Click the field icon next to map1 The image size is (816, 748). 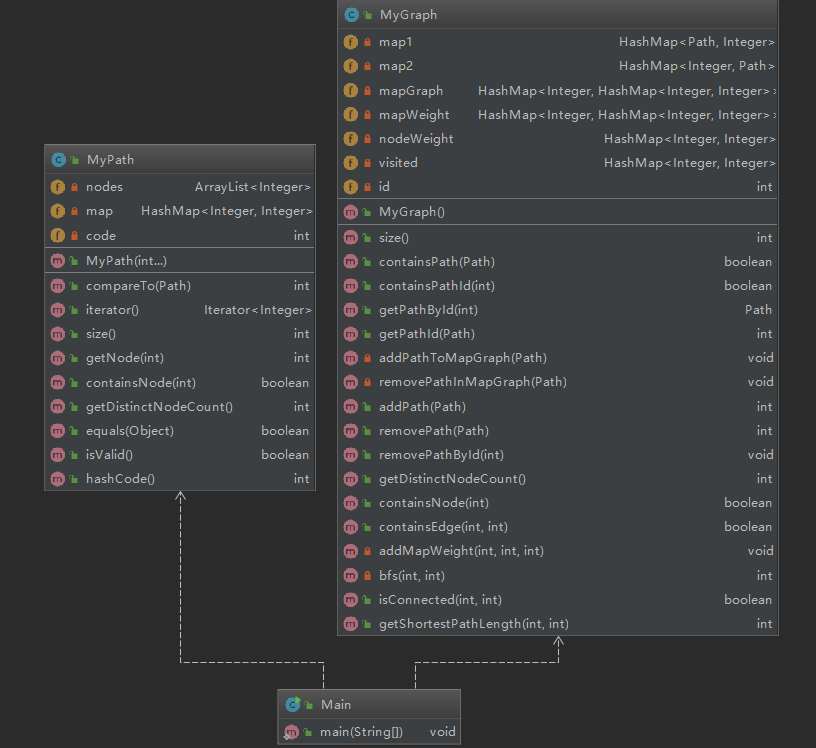tap(351, 42)
